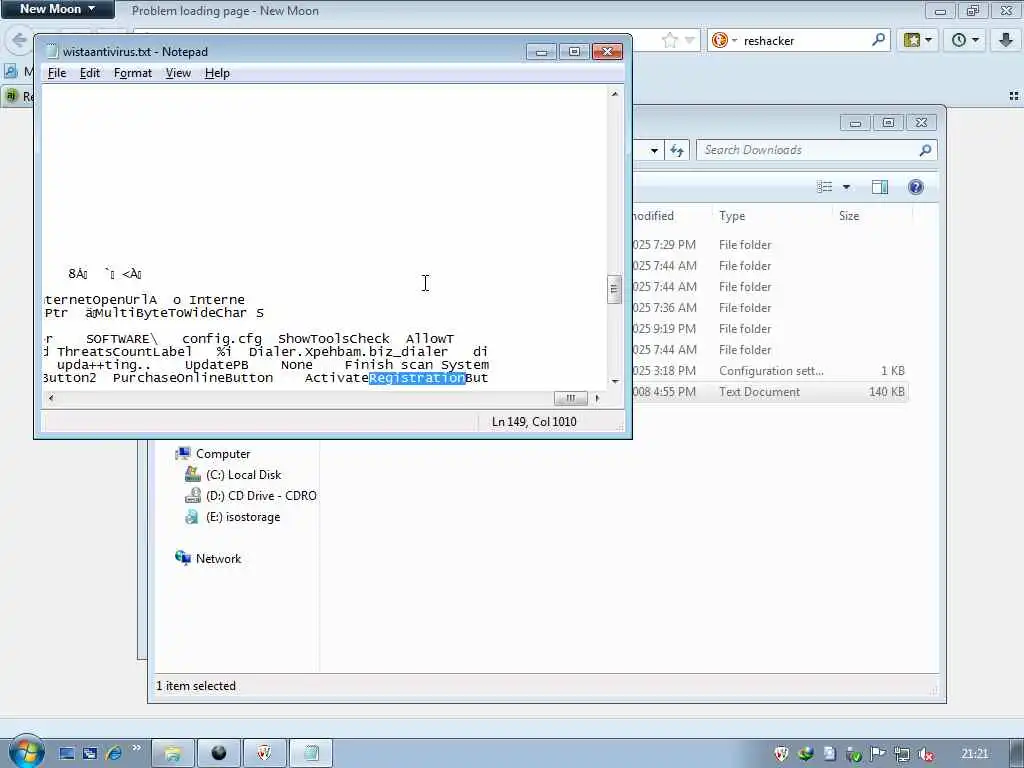Open the browser Downloads arrow button
1024x768 pixels.
click(1006, 40)
